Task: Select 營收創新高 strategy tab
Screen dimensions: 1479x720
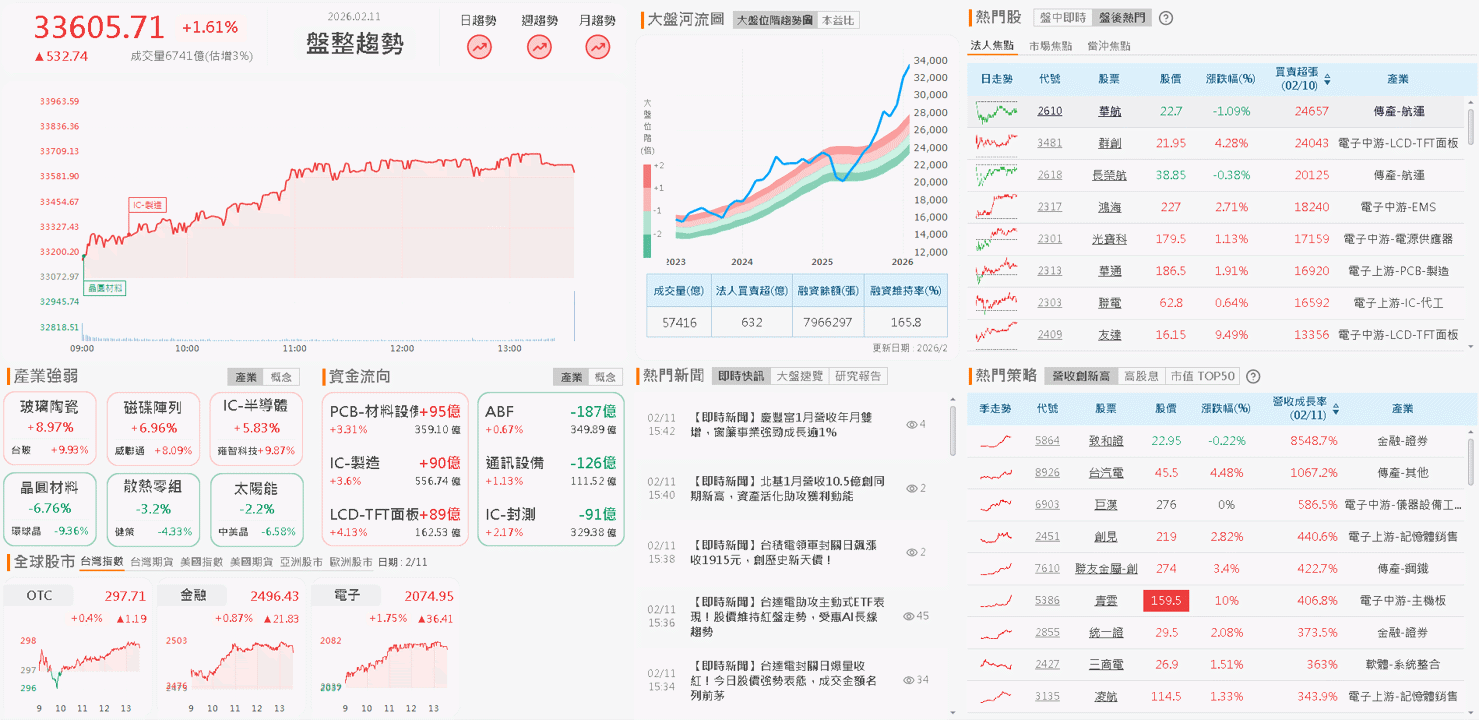Action: (1079, 376)
